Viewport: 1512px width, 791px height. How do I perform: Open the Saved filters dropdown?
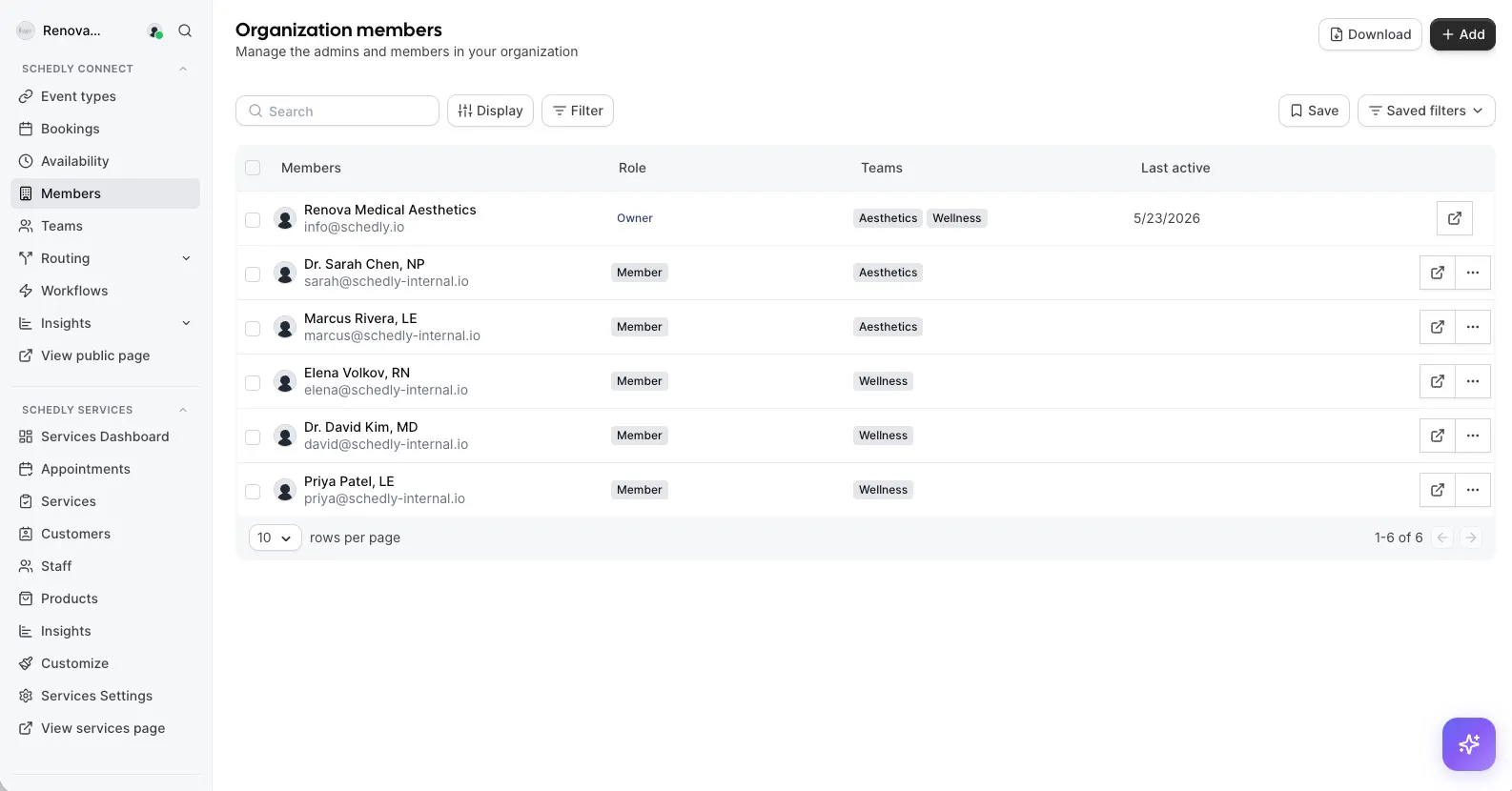click(x=1426, y=111)
